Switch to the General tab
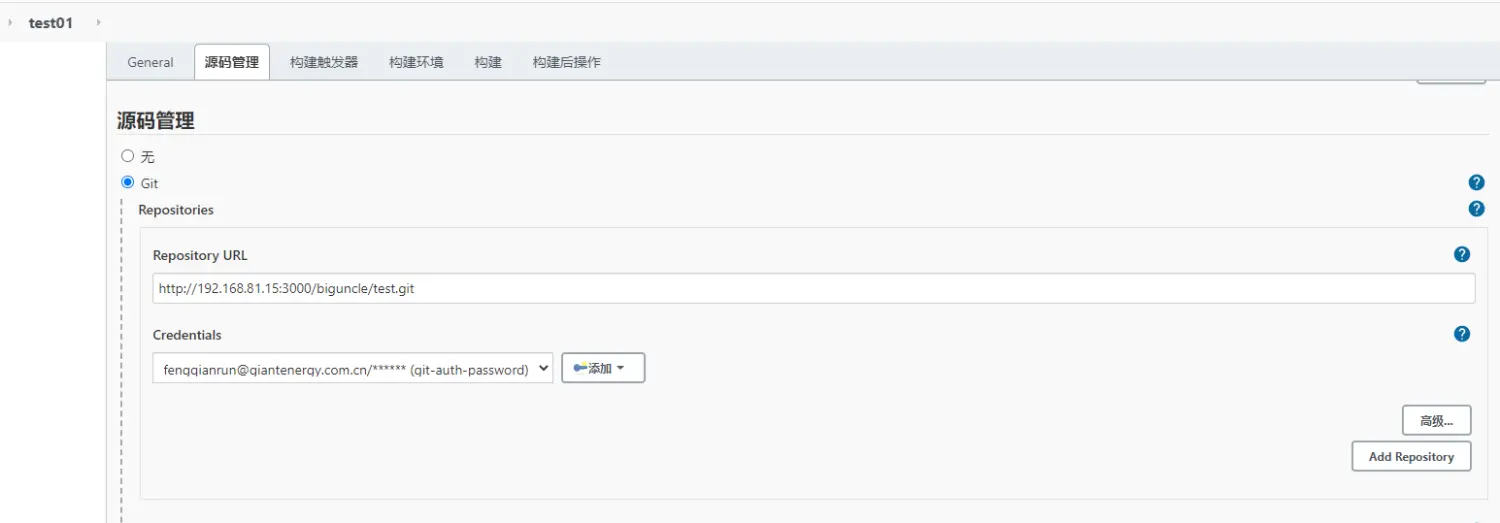1500x523 pixels. coord(150,62)
